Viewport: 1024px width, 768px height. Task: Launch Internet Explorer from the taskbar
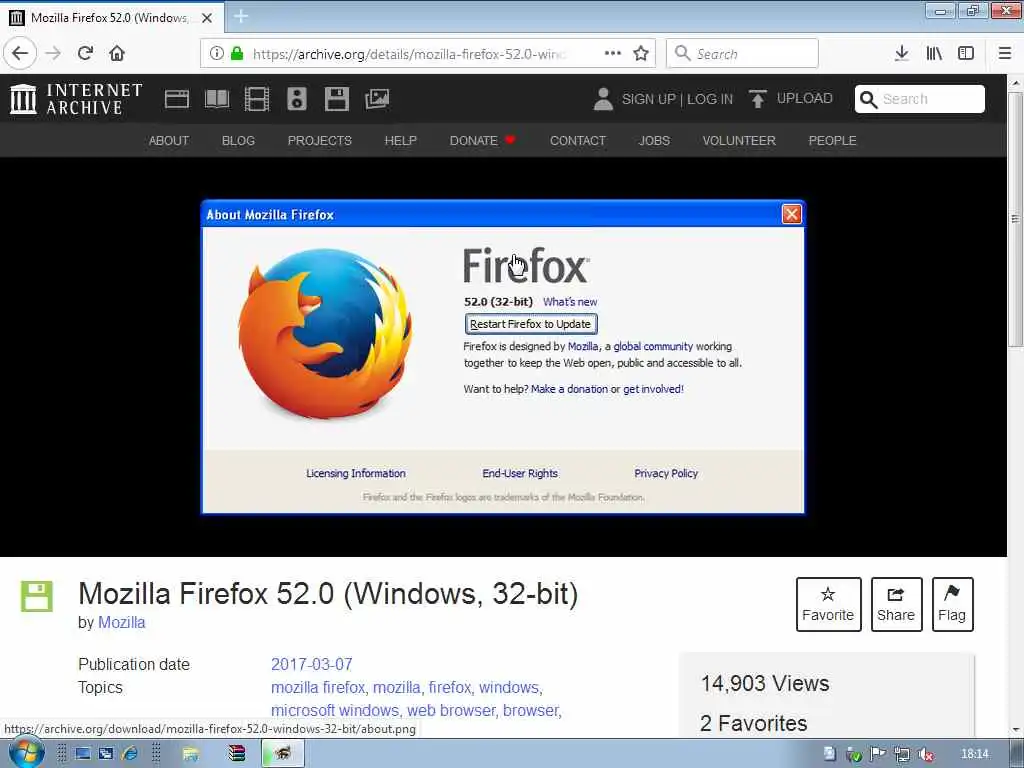pos(129,753)
